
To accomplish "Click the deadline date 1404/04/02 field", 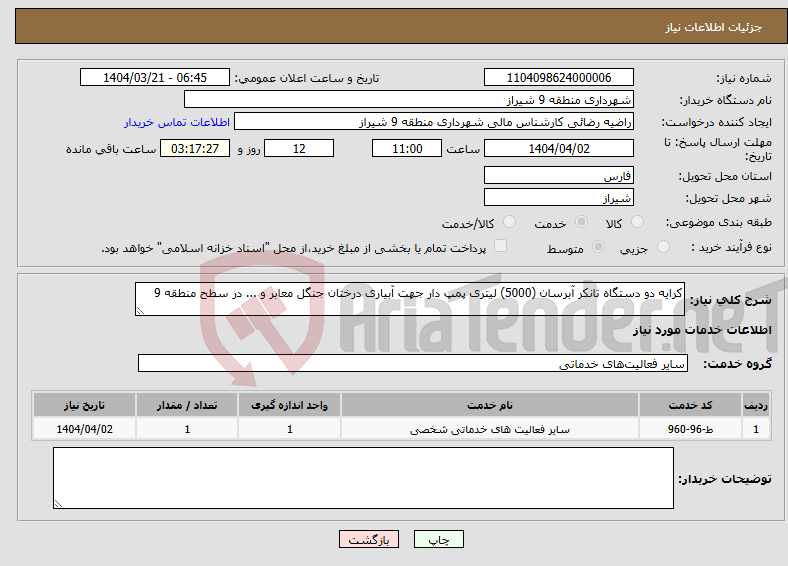I will pyautogui.click(x=558, y=148).
